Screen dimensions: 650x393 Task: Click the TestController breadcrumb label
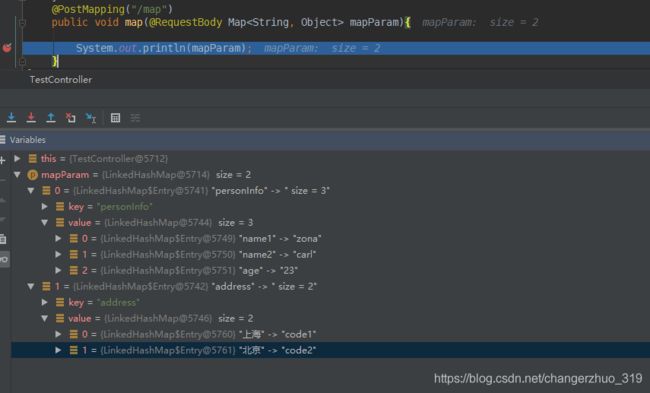(x=61, y=80)
